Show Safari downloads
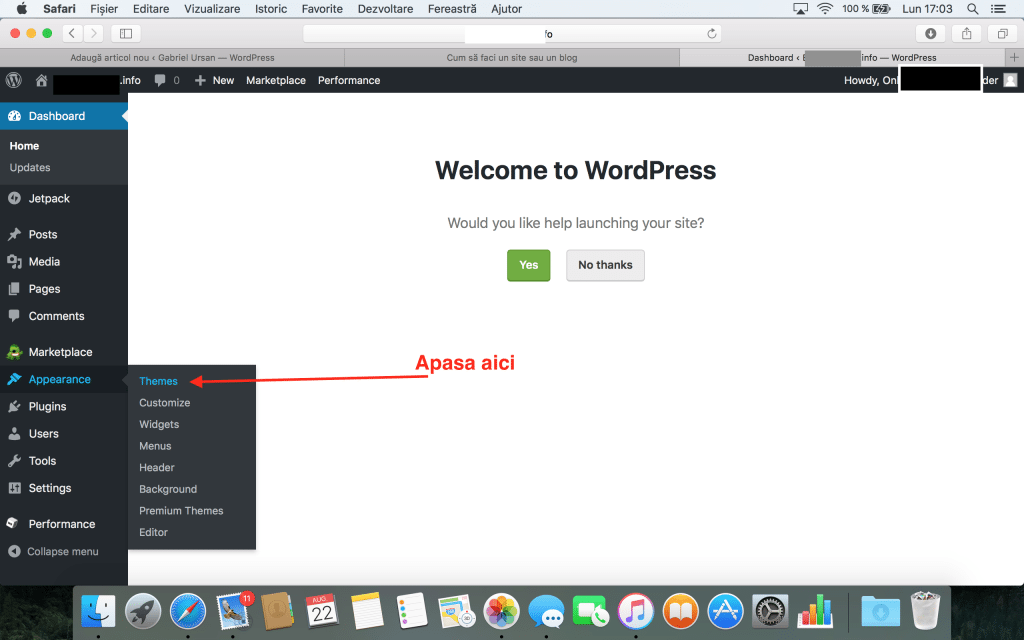The width and height of the screenshot is (1024, 640). [931, 33]
